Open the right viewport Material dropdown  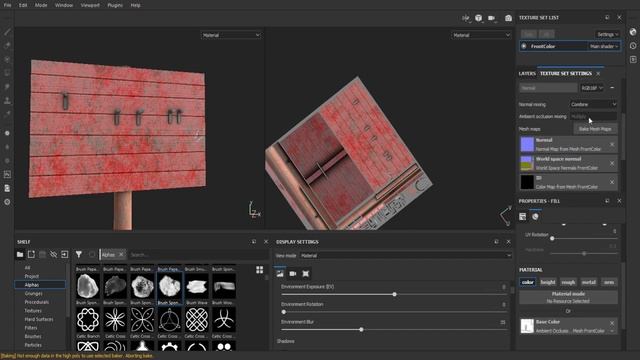pos(481,35)
